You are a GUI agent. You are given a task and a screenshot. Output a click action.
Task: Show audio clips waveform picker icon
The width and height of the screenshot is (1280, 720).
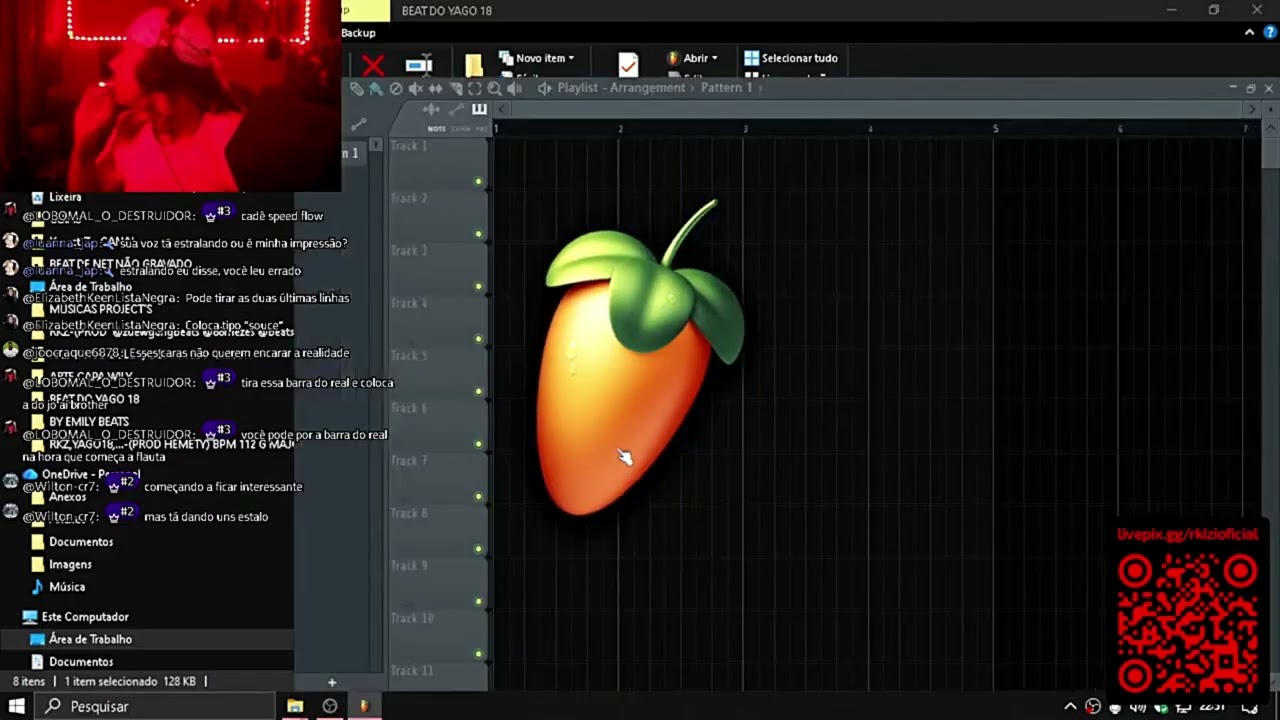coord(431,109)
